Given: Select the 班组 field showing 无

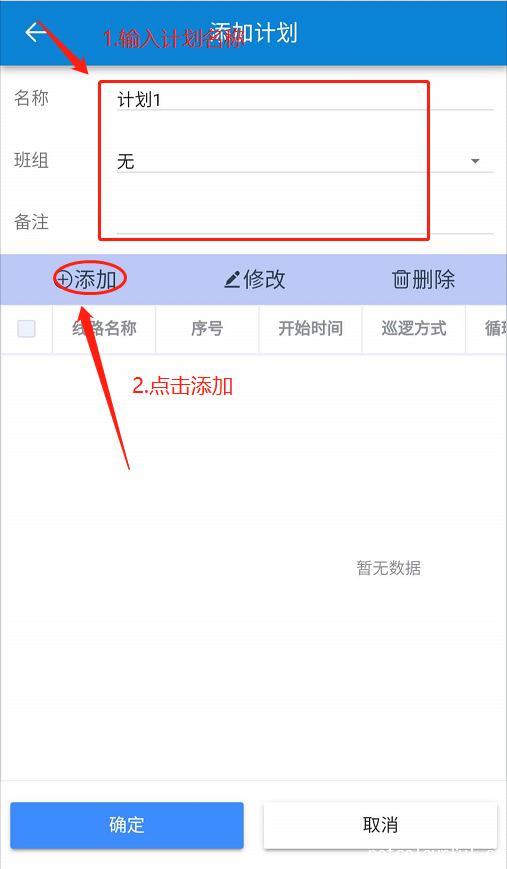Looking at the screenshot, I should pos(305,161).
